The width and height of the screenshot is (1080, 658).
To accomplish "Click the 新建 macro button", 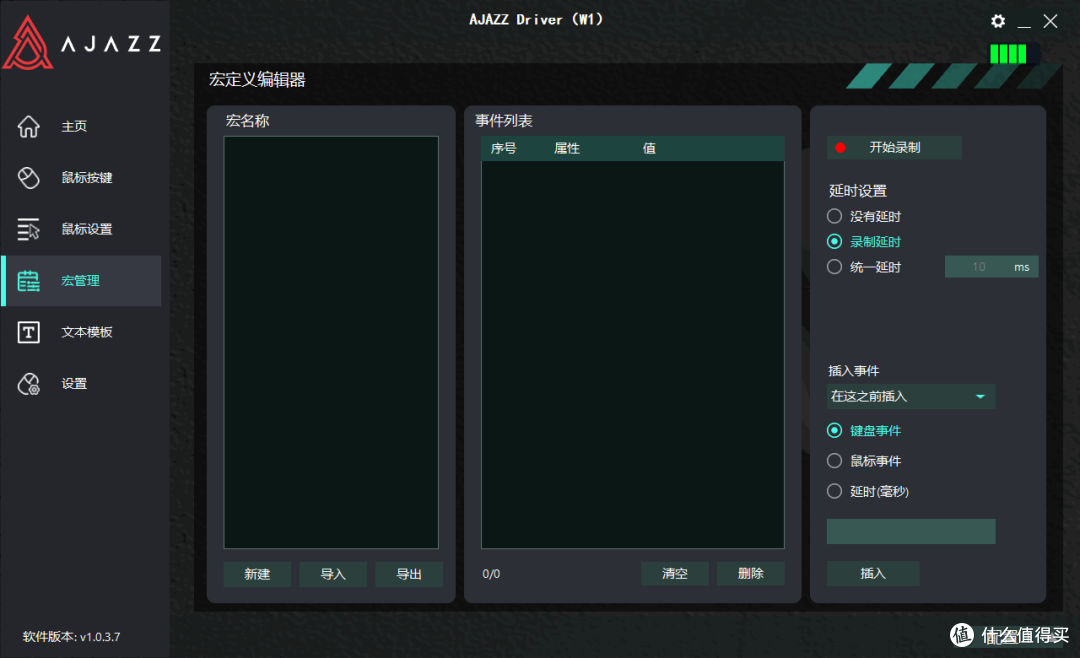I will (257, 574).
